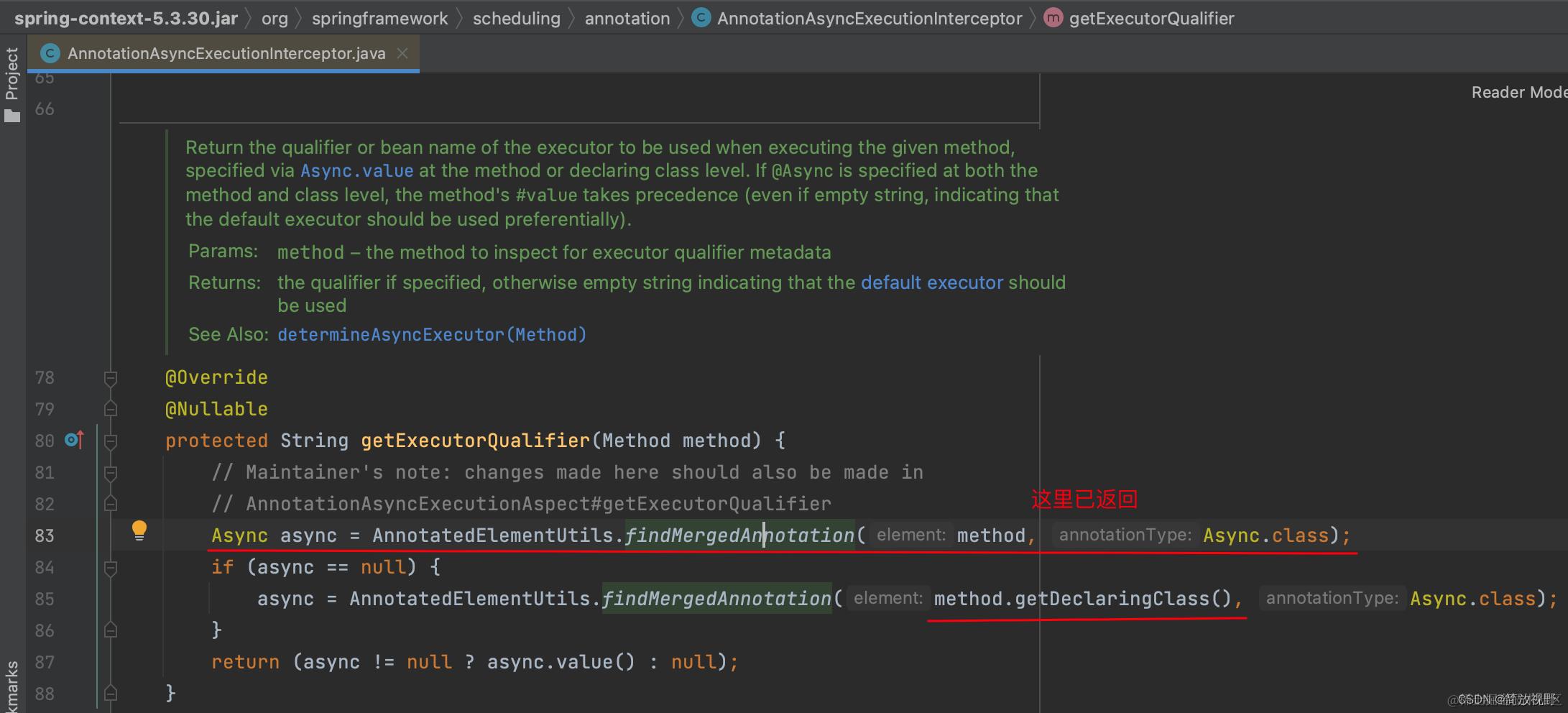
Task: Click the yellow intention bulb on line 83
Action: [139, 530]
